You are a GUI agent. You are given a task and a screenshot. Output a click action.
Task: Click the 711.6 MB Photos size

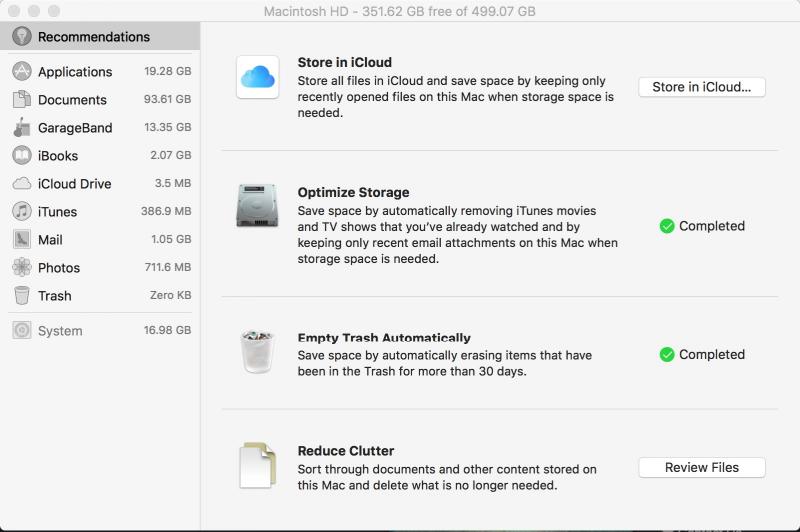(x=167, y=267)
